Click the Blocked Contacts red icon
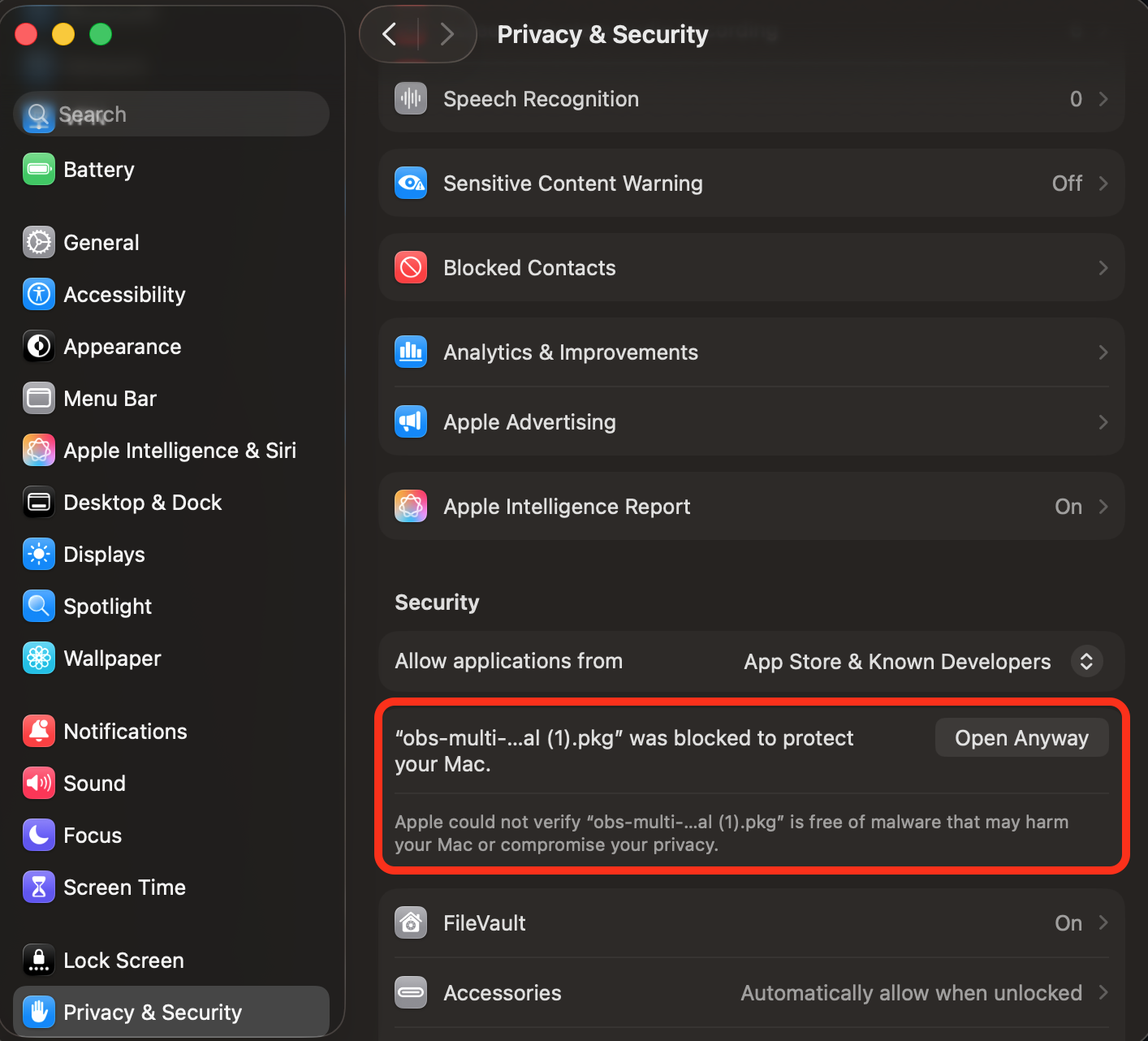The height and width of the screenshot is (1041, 1148). [411, 268]
